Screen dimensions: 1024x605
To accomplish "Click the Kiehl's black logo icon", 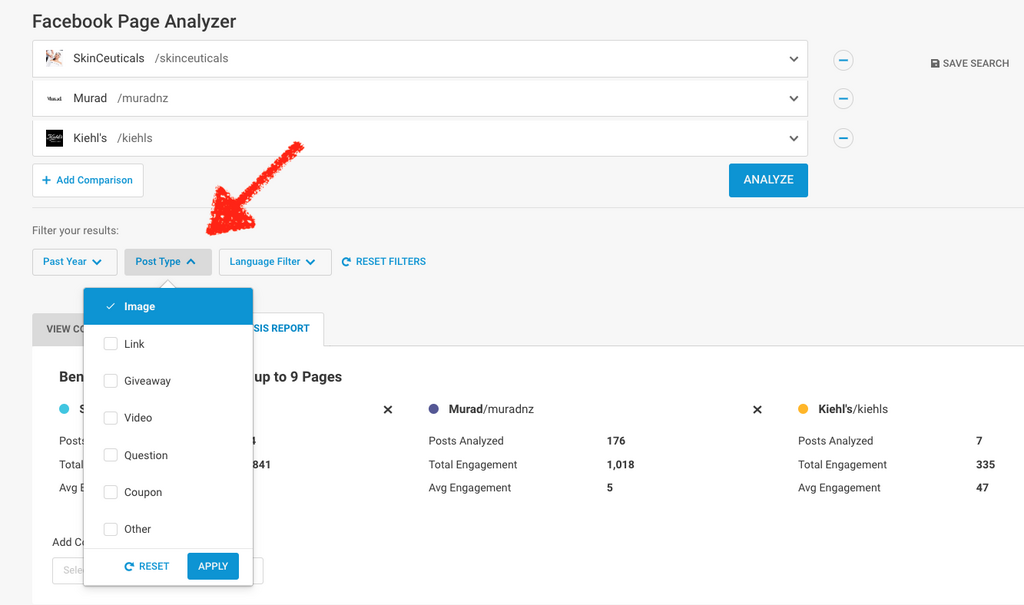I will (x=54, y=138).
